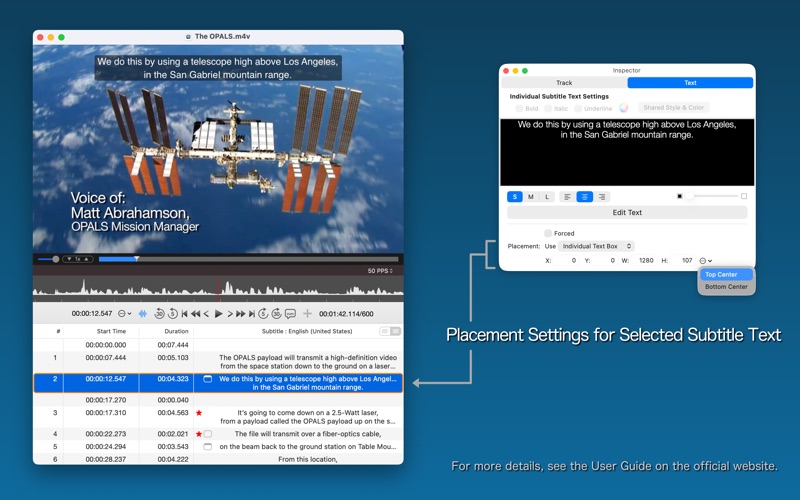Screen dimensions: 800x500
Task: Click the video playback progress bar
Action: click(248, 259)
